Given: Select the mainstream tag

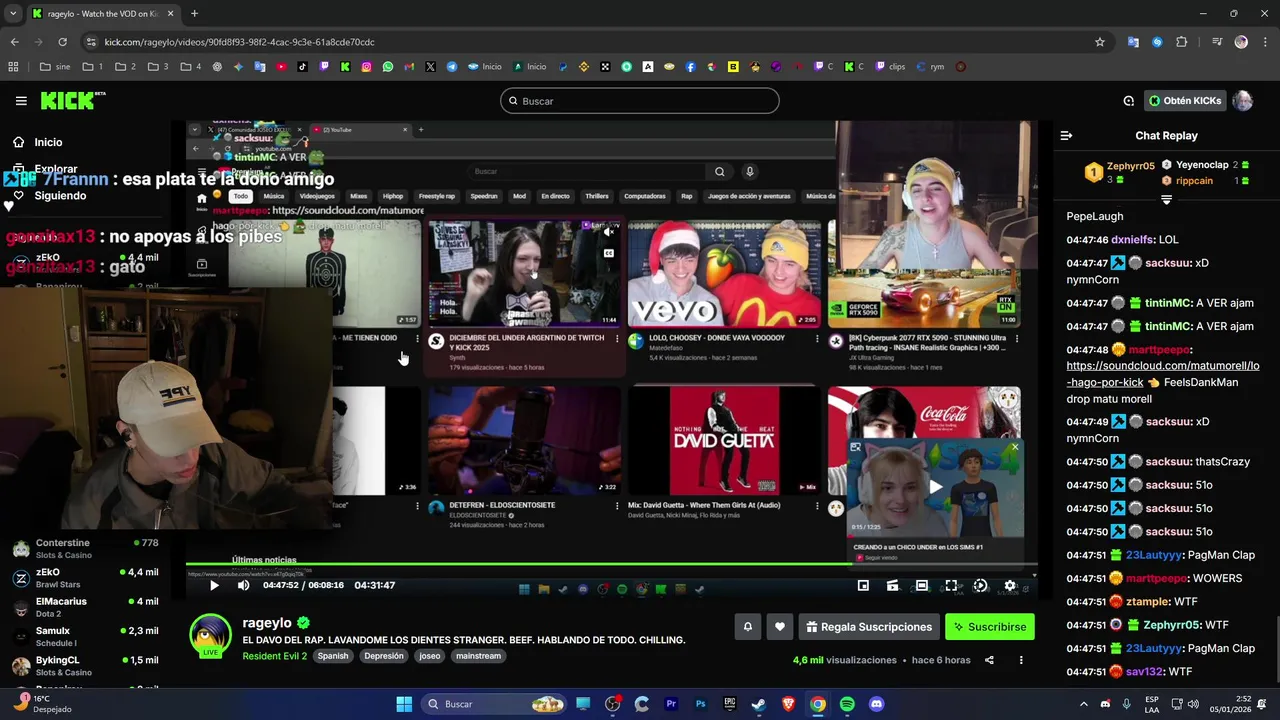Looking at the screenshot, I should point(478,656).
